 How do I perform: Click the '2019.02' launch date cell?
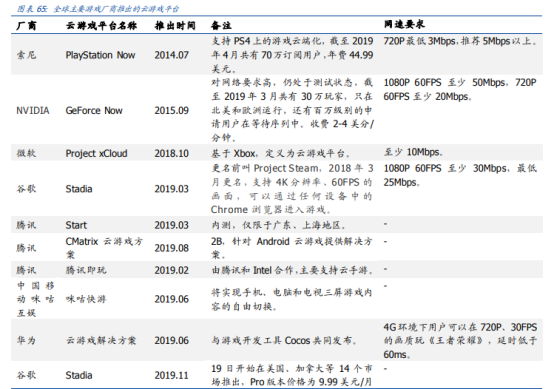pos(171,270)
